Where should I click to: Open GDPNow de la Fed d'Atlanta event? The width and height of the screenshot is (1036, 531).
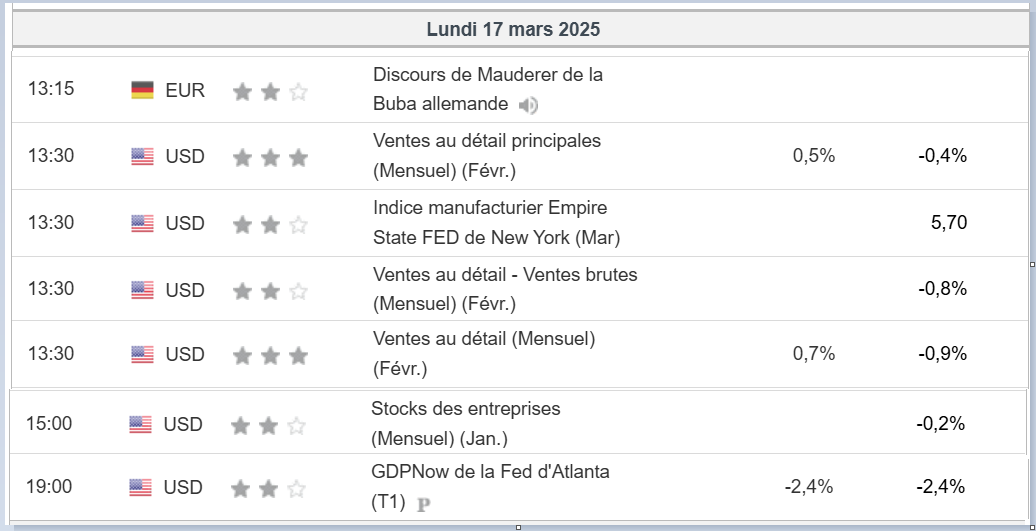coord(490,471)
